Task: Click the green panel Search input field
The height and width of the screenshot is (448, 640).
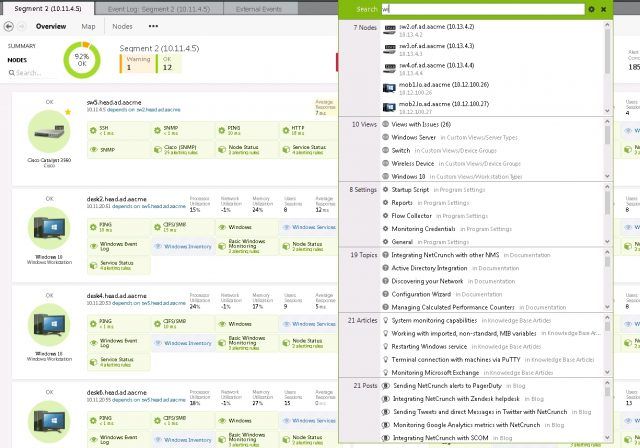Action: point(483,9)
